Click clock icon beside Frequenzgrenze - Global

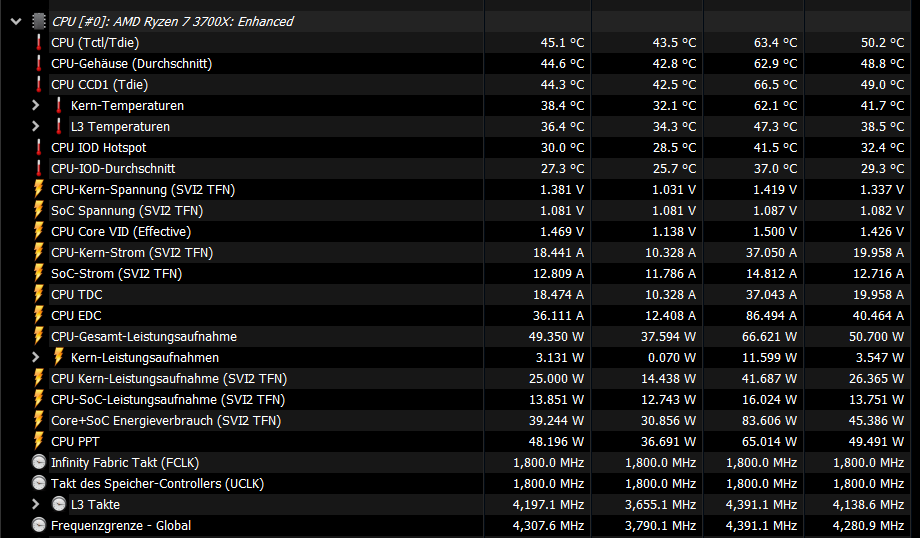[x=39, y=526]
